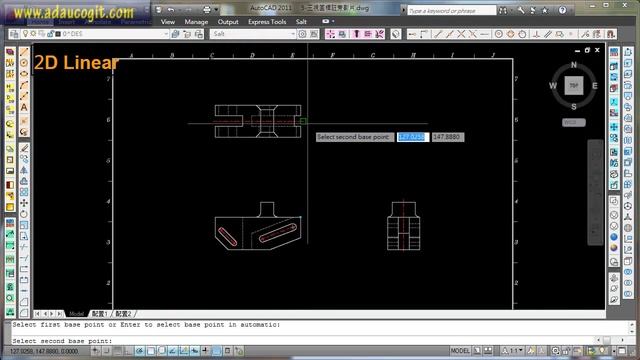Open the Manage ribbon tab

pyautogui.click(x=196, y=22)
